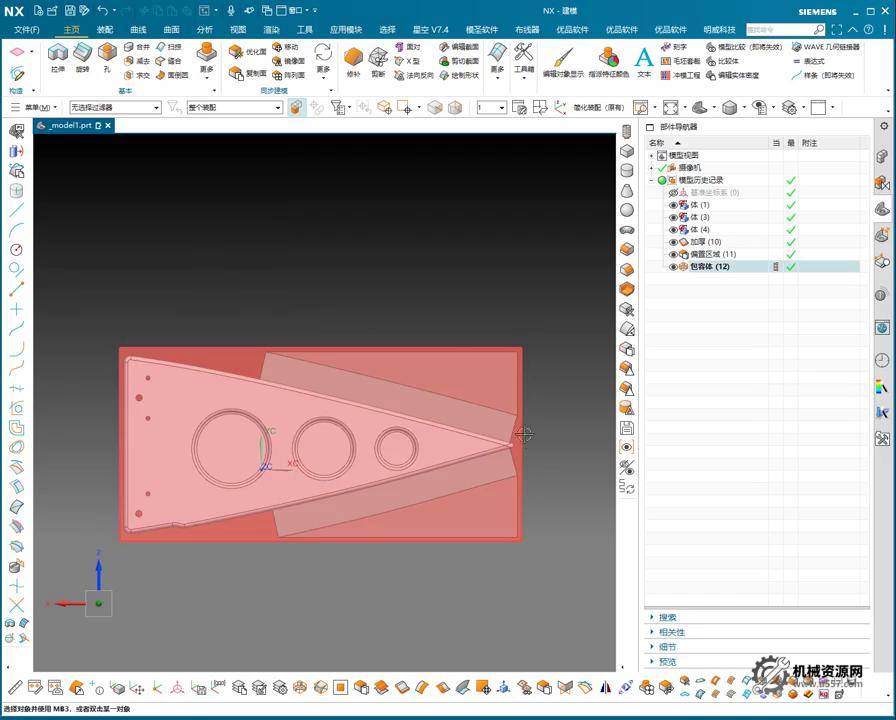
Task: Select the 旋转 (Revolve) tool
Action: click(x=82, y=56)
